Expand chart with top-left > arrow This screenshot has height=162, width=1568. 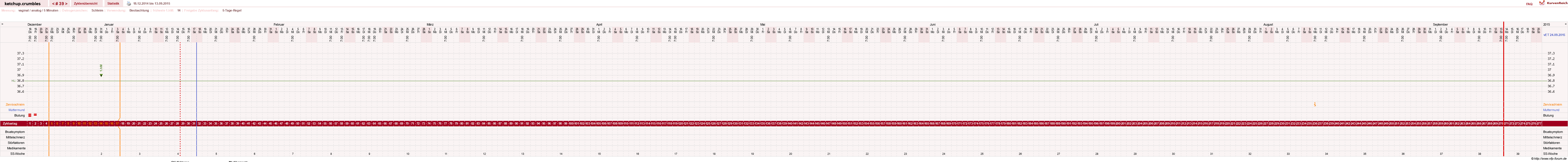pyautogui.click(x=2, y=24)
